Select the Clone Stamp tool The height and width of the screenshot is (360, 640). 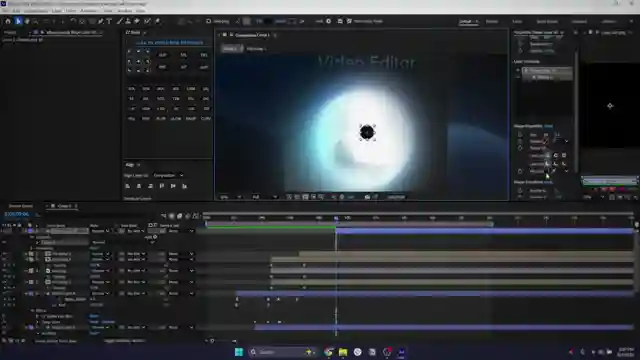[x=128, y=21]
